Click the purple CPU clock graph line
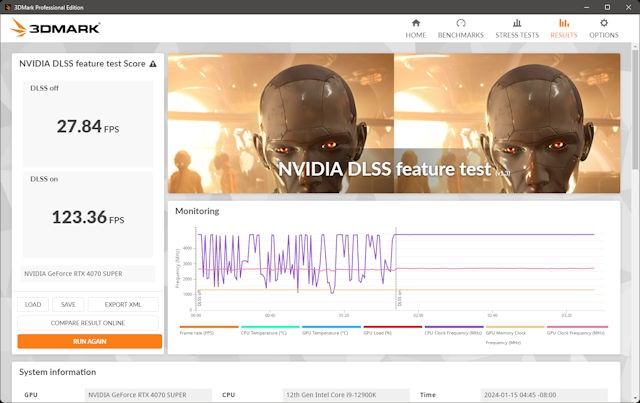Viewport: 640px width, 403px height. click(x=494, y=234)
